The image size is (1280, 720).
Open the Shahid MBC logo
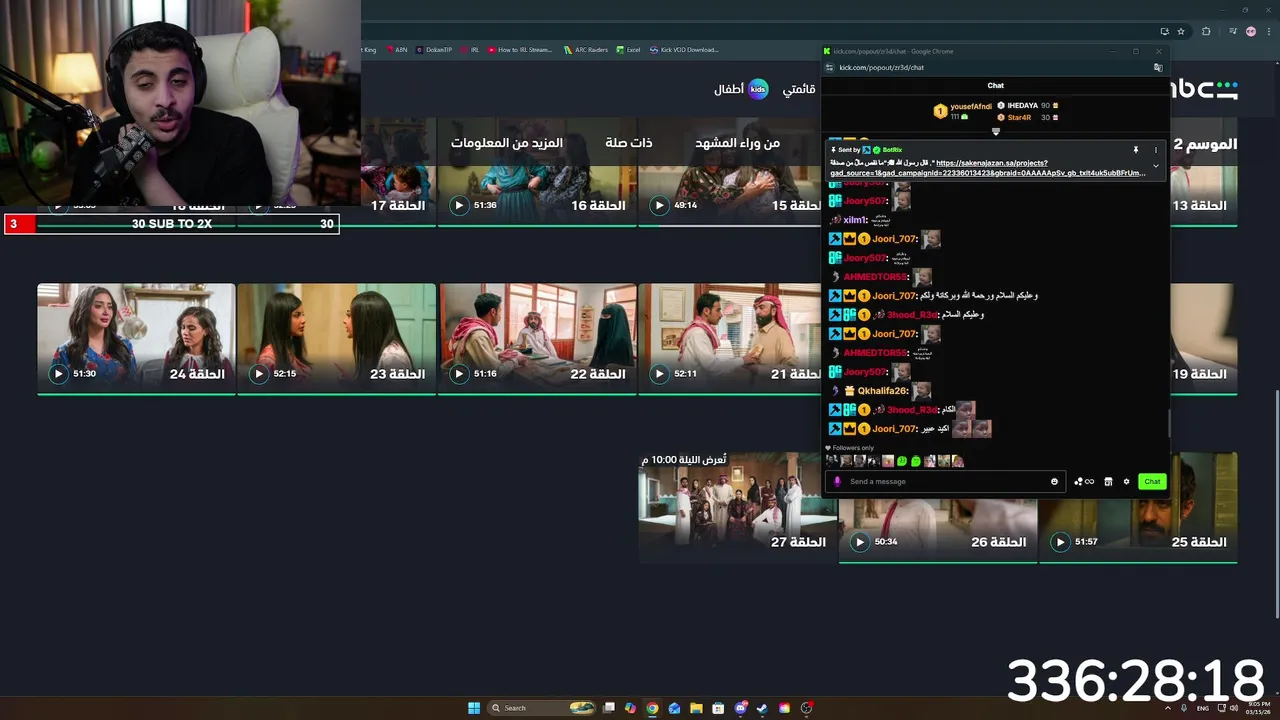click(x=1204, y=90)
